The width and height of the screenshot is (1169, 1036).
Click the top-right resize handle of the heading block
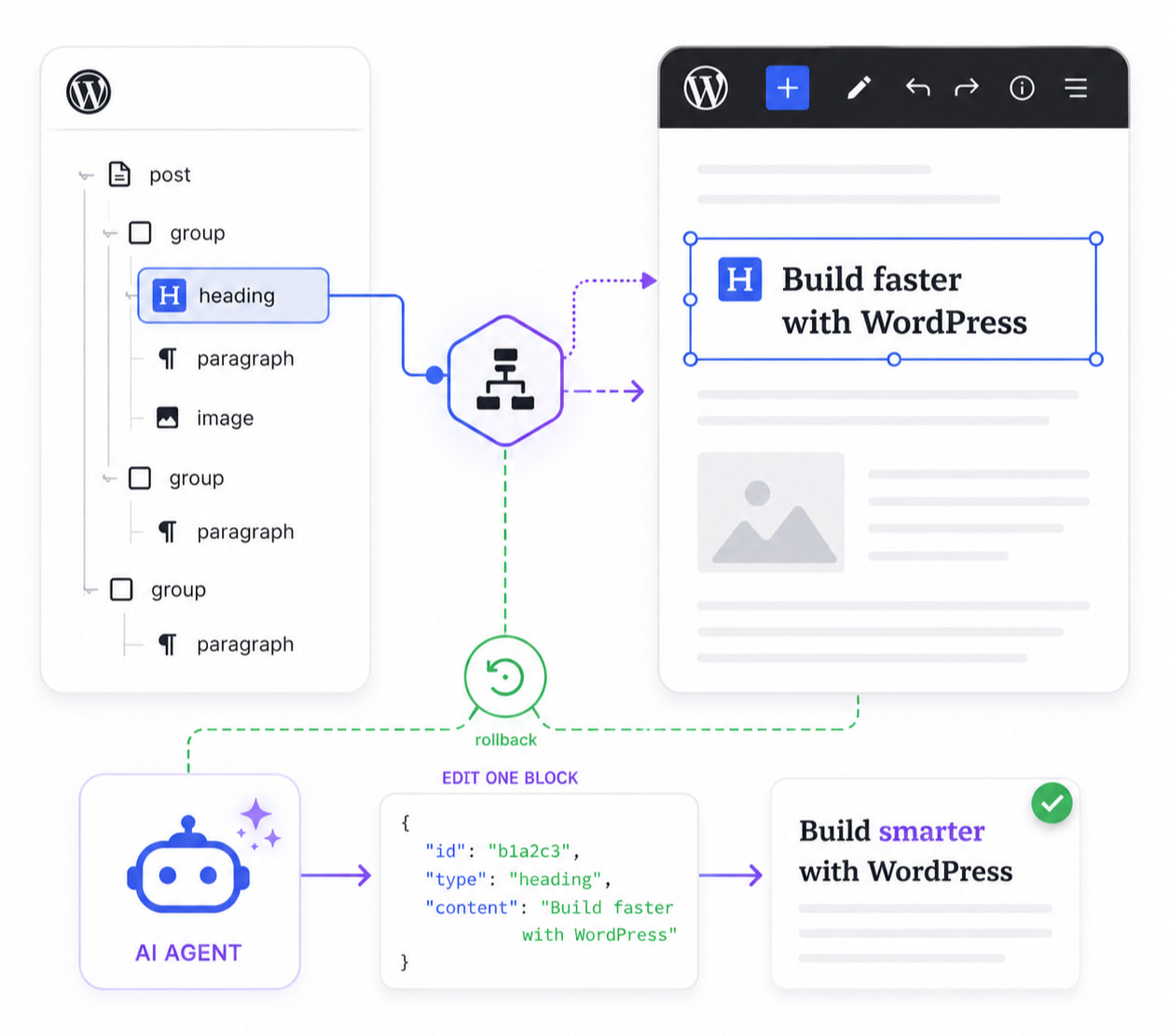coord(1096,239)
